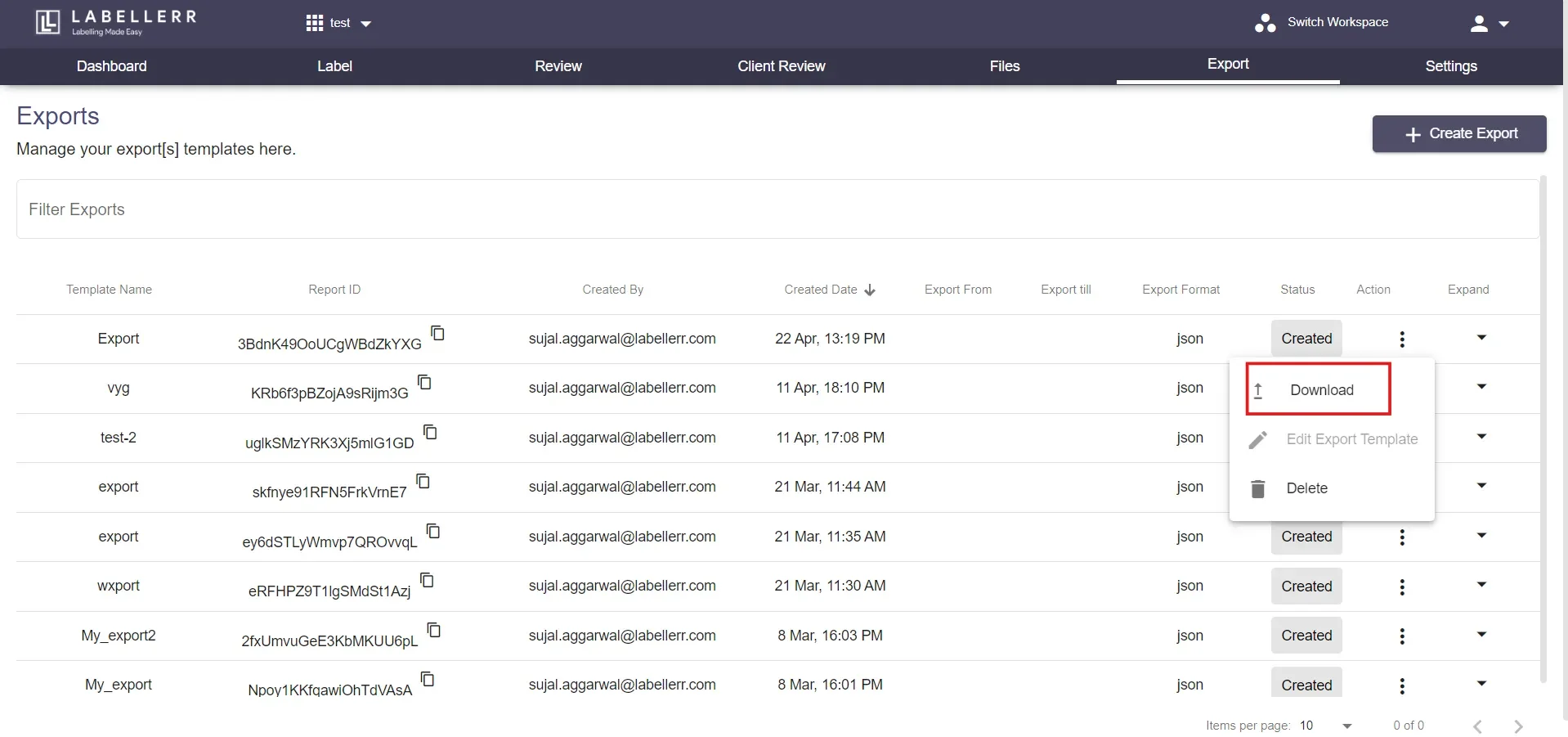Open the Client Review tab
The width and height of the screenshot is (1568, 737).
click(782, 66)
